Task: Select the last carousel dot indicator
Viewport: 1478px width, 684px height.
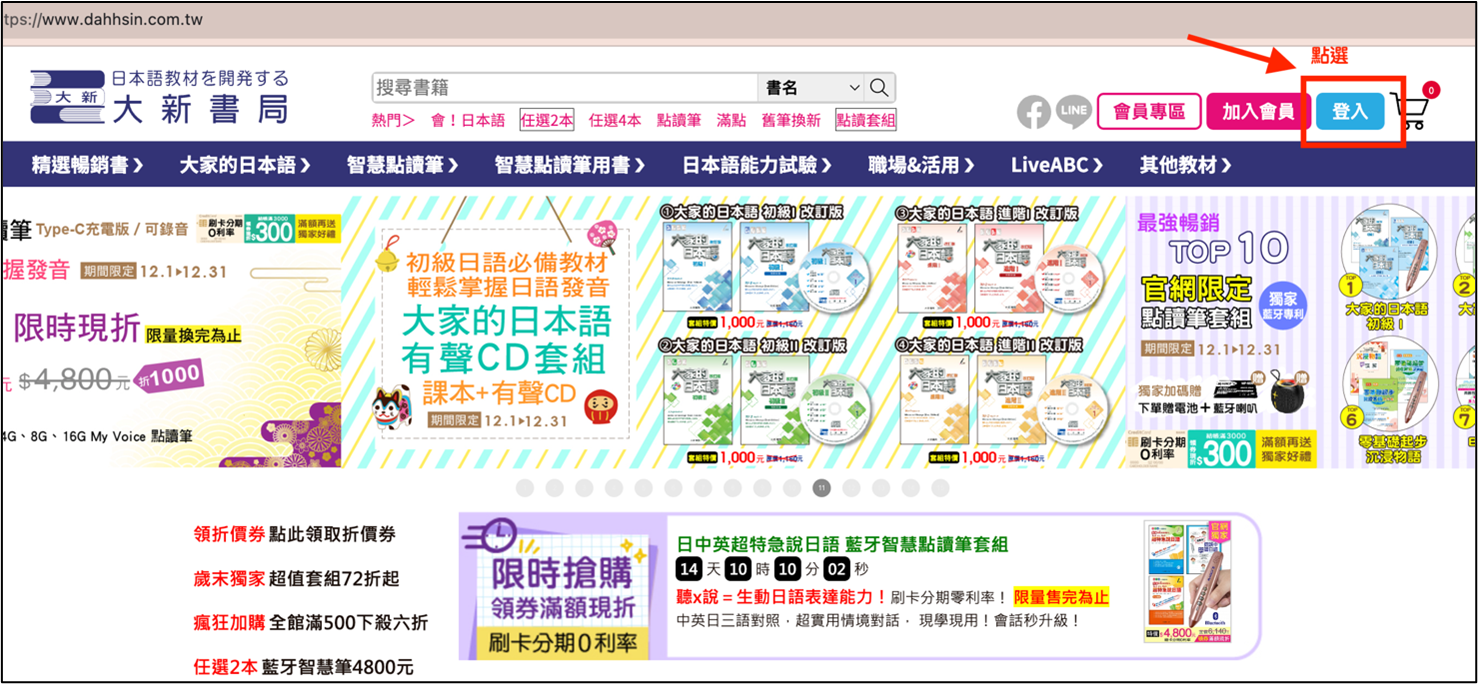Action: coord(940,488)
